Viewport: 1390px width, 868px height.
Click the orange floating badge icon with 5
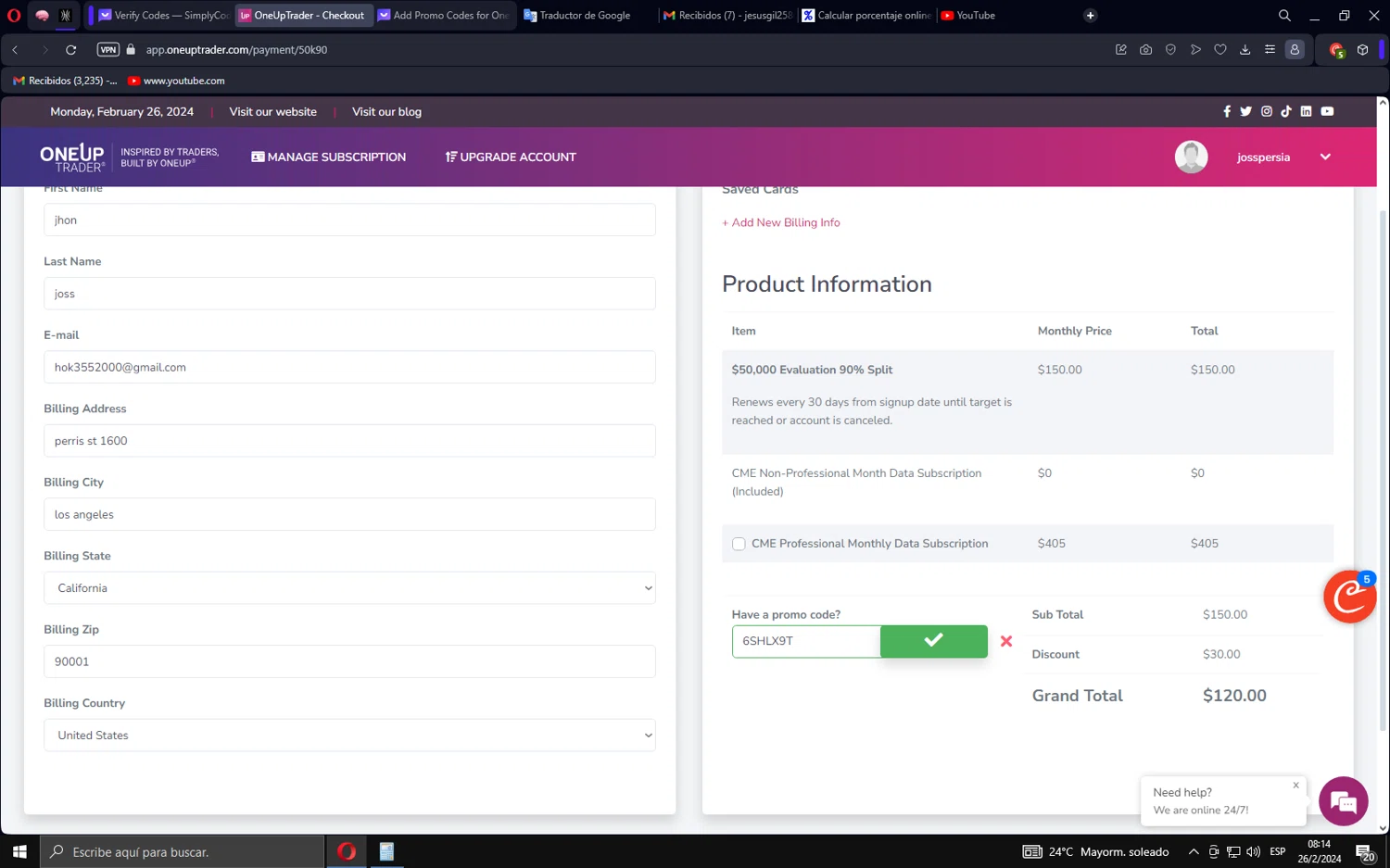1349,598
